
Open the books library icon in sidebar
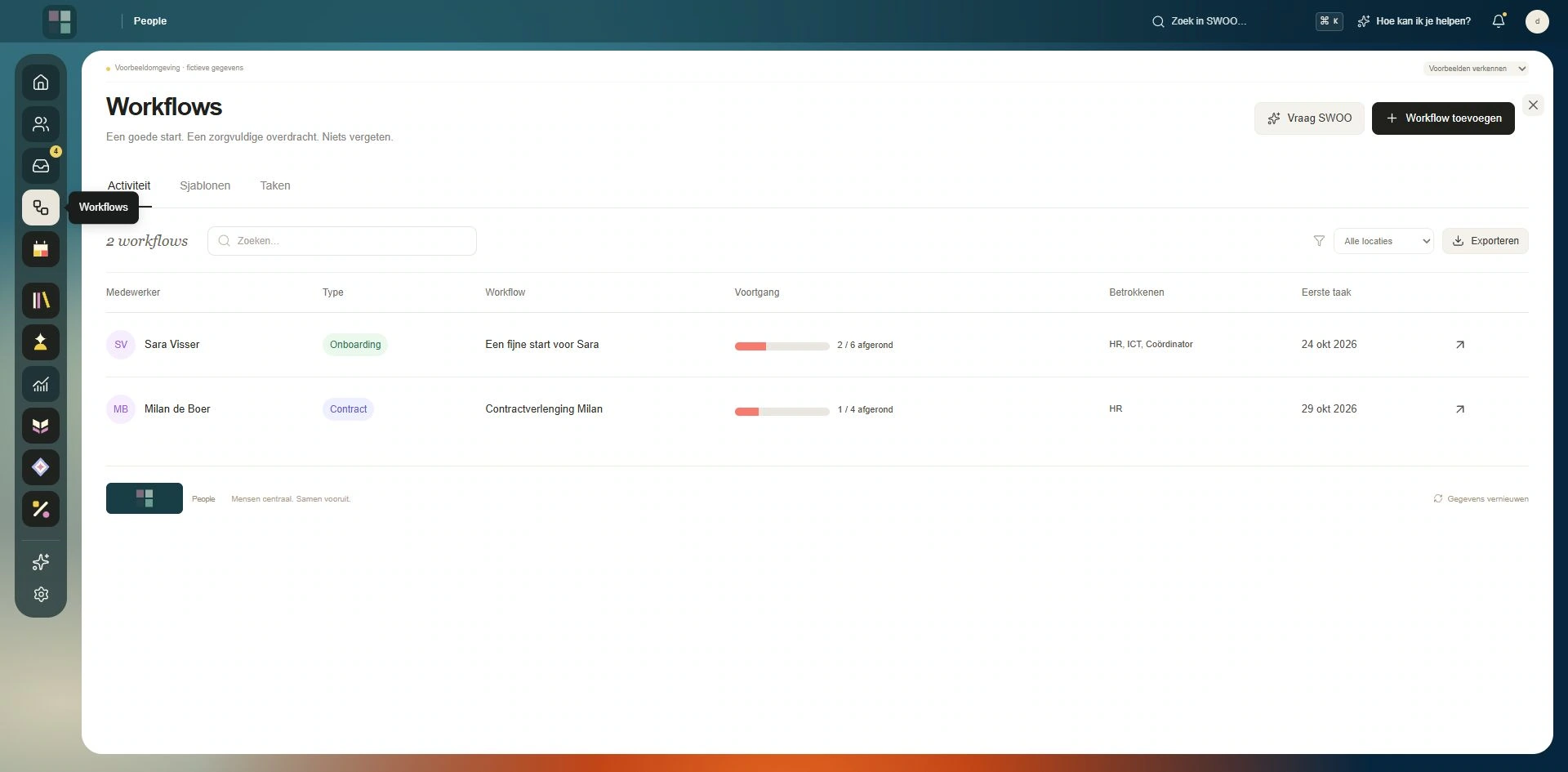pos(41,301)
